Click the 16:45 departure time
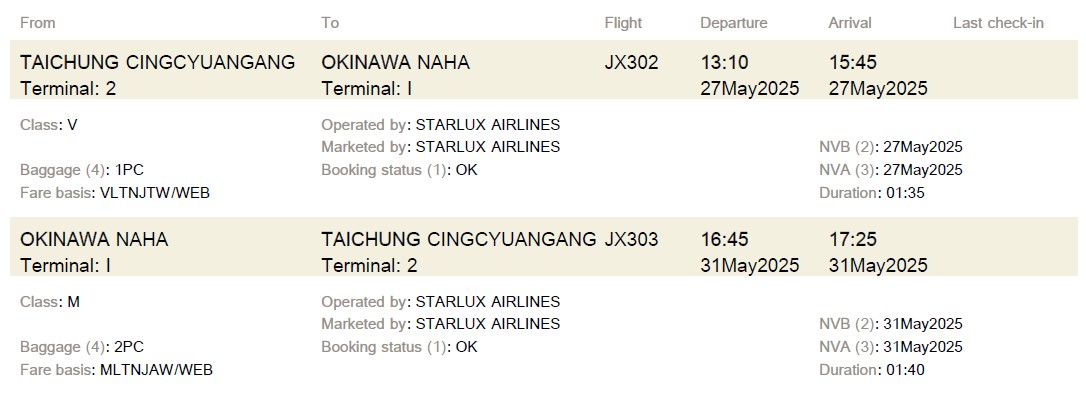This screenshot has height=394, width=1086. click(724, 240)
